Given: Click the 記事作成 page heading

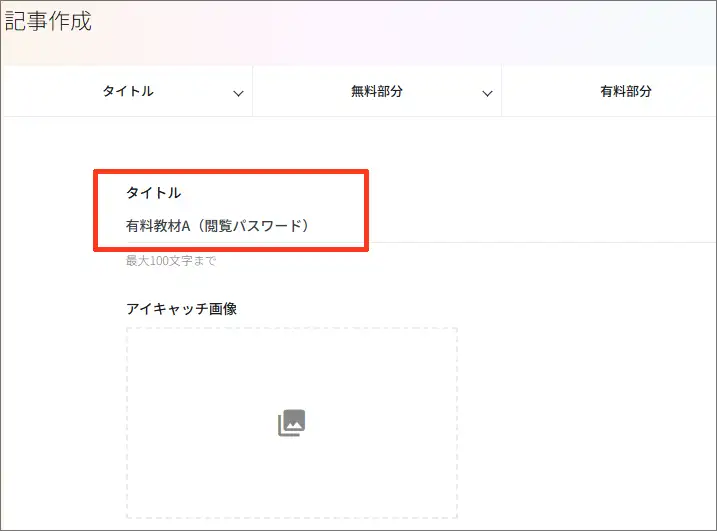Looking at the screenshot, I should point(48,21).
